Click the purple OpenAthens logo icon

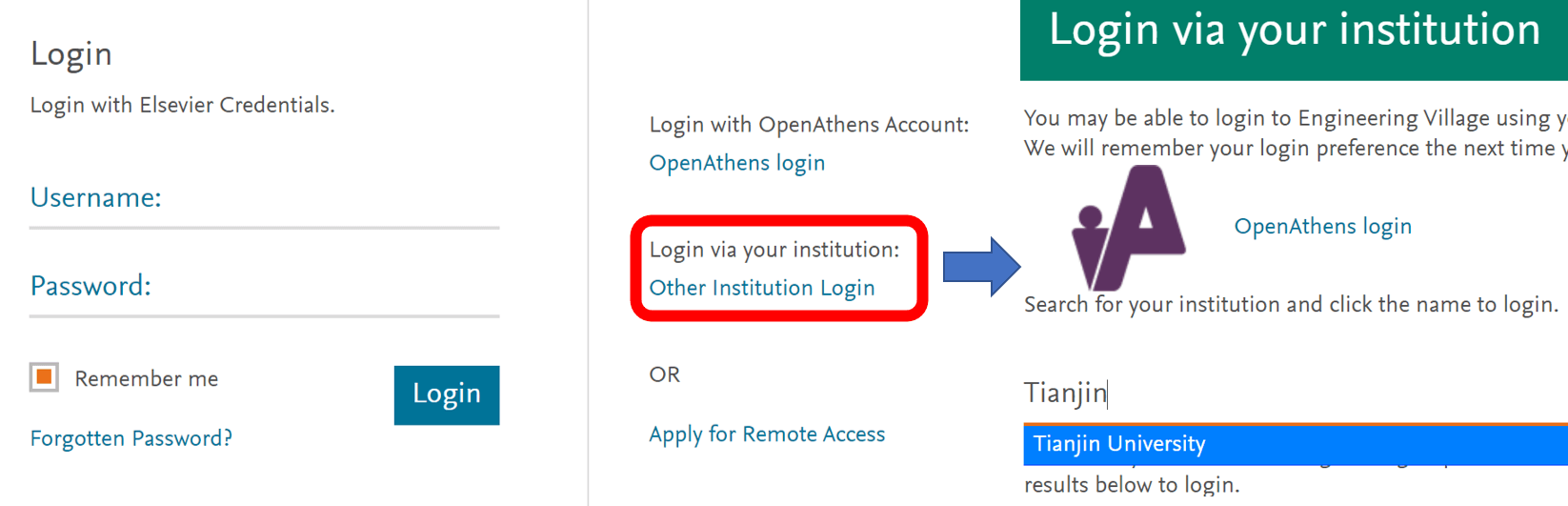pyautogui.click(x=1128, y=228)
